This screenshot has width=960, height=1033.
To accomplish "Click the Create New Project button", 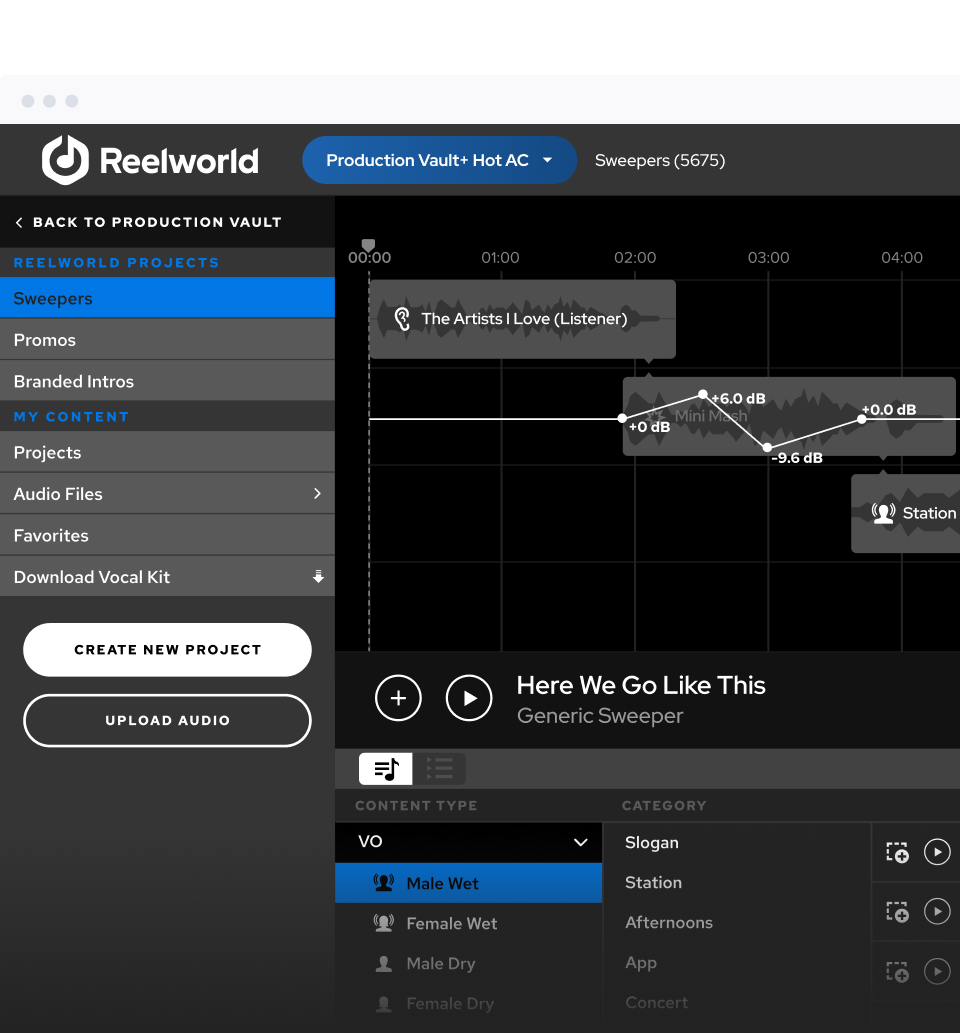I will (167, 650).
